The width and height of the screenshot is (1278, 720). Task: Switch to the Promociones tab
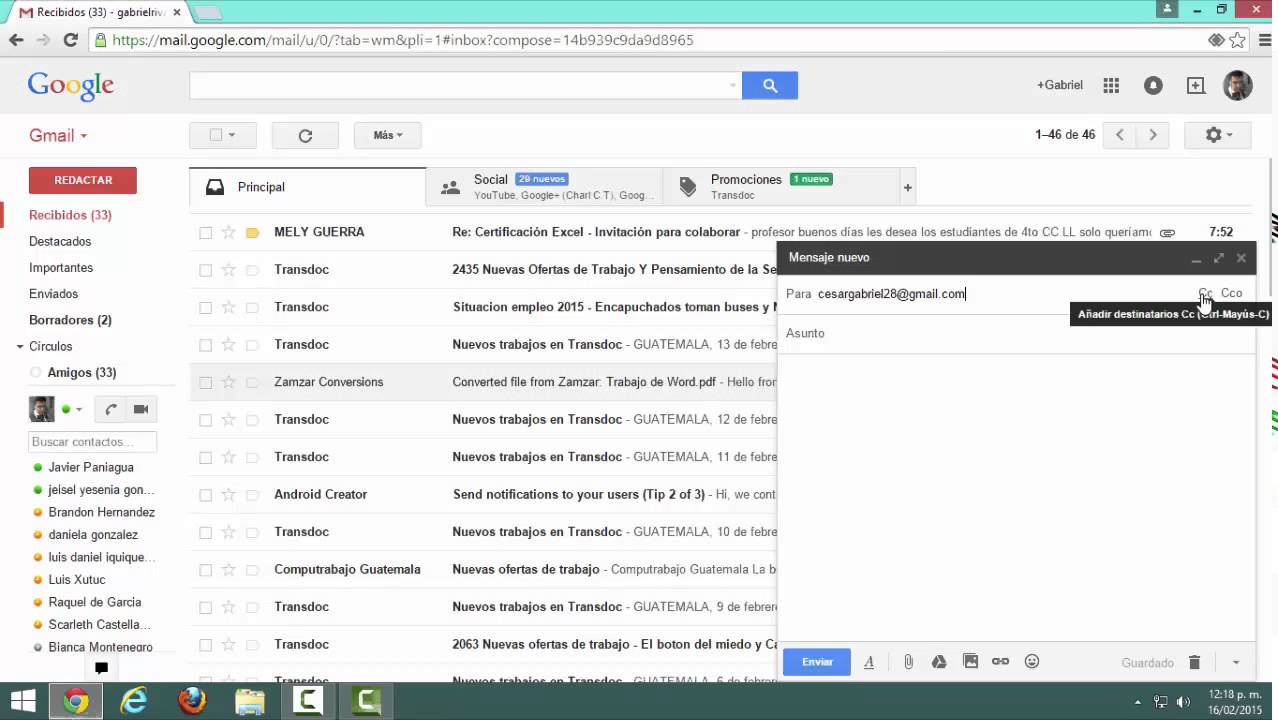pos(781,187)
